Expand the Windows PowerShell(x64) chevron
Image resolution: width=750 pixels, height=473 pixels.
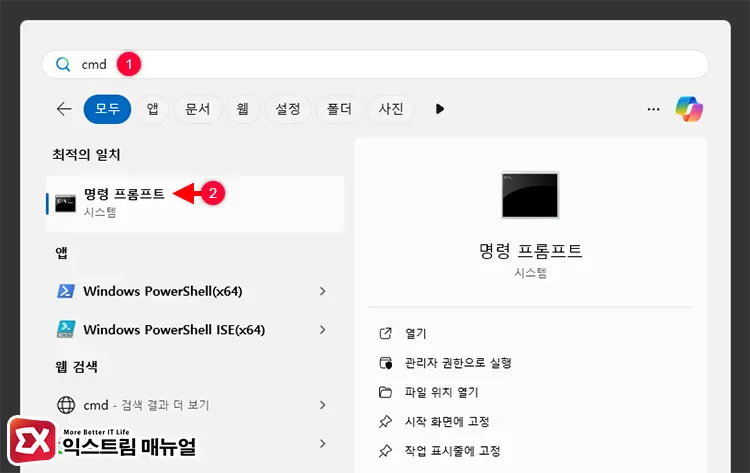click(323, 291)
